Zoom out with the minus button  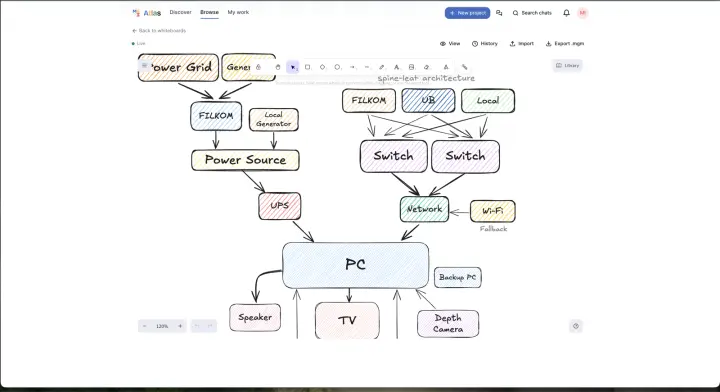[x=145, y=326]
